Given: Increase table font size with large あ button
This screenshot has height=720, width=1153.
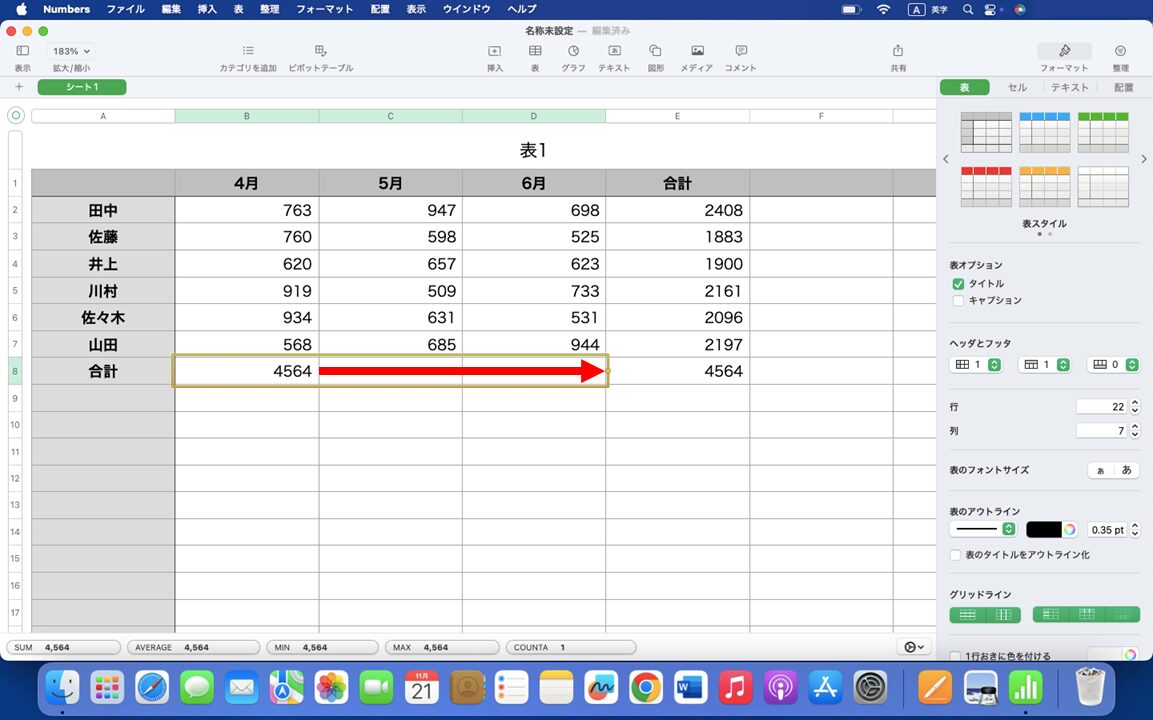Looking at the screenshot, I should [1127, 470].
